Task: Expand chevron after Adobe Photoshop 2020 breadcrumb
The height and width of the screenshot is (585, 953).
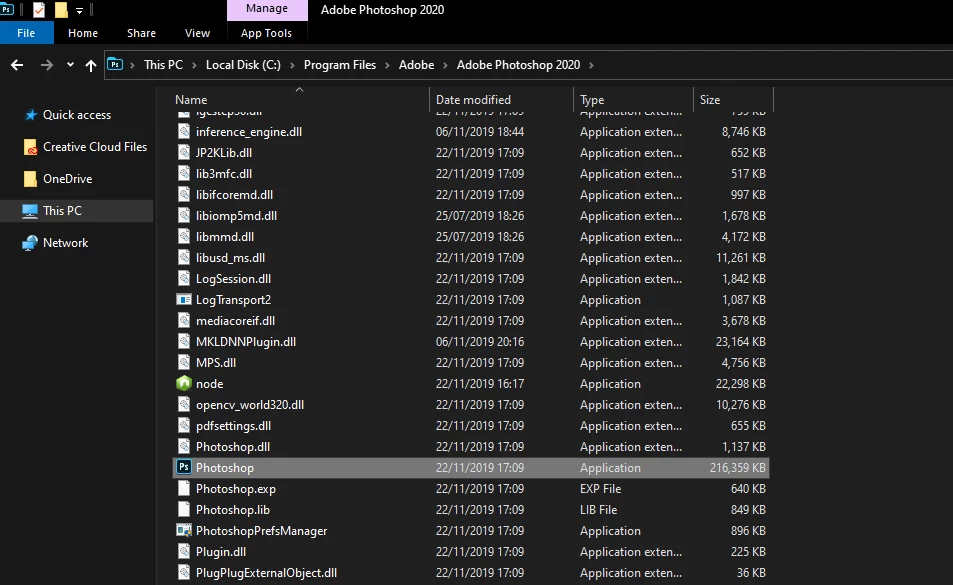Action: [x=591, y=65]
